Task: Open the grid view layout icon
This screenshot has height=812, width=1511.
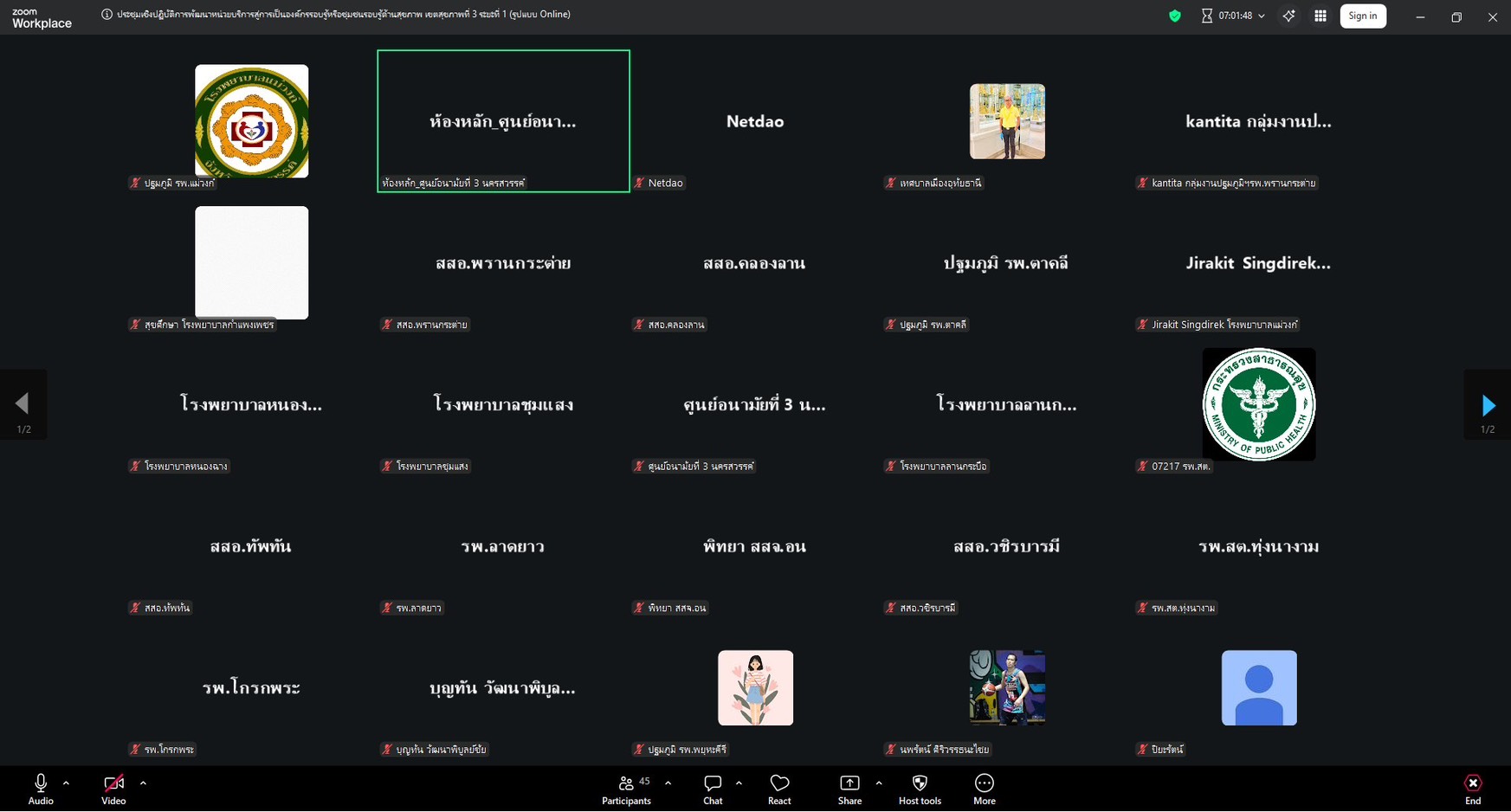Action: [1321, 16]
